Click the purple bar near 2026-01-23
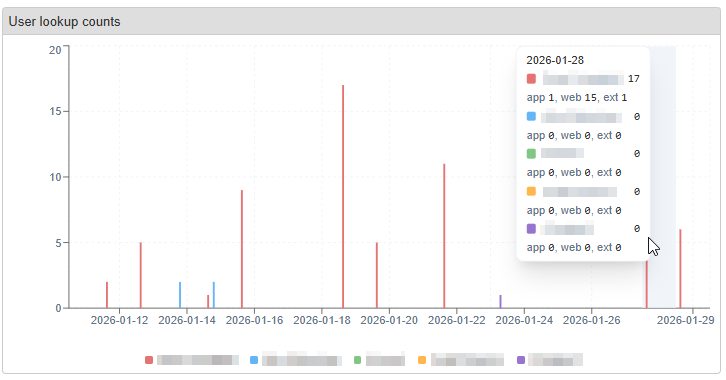The width and height of the screenshot is (726, 380). coord(501,301)
